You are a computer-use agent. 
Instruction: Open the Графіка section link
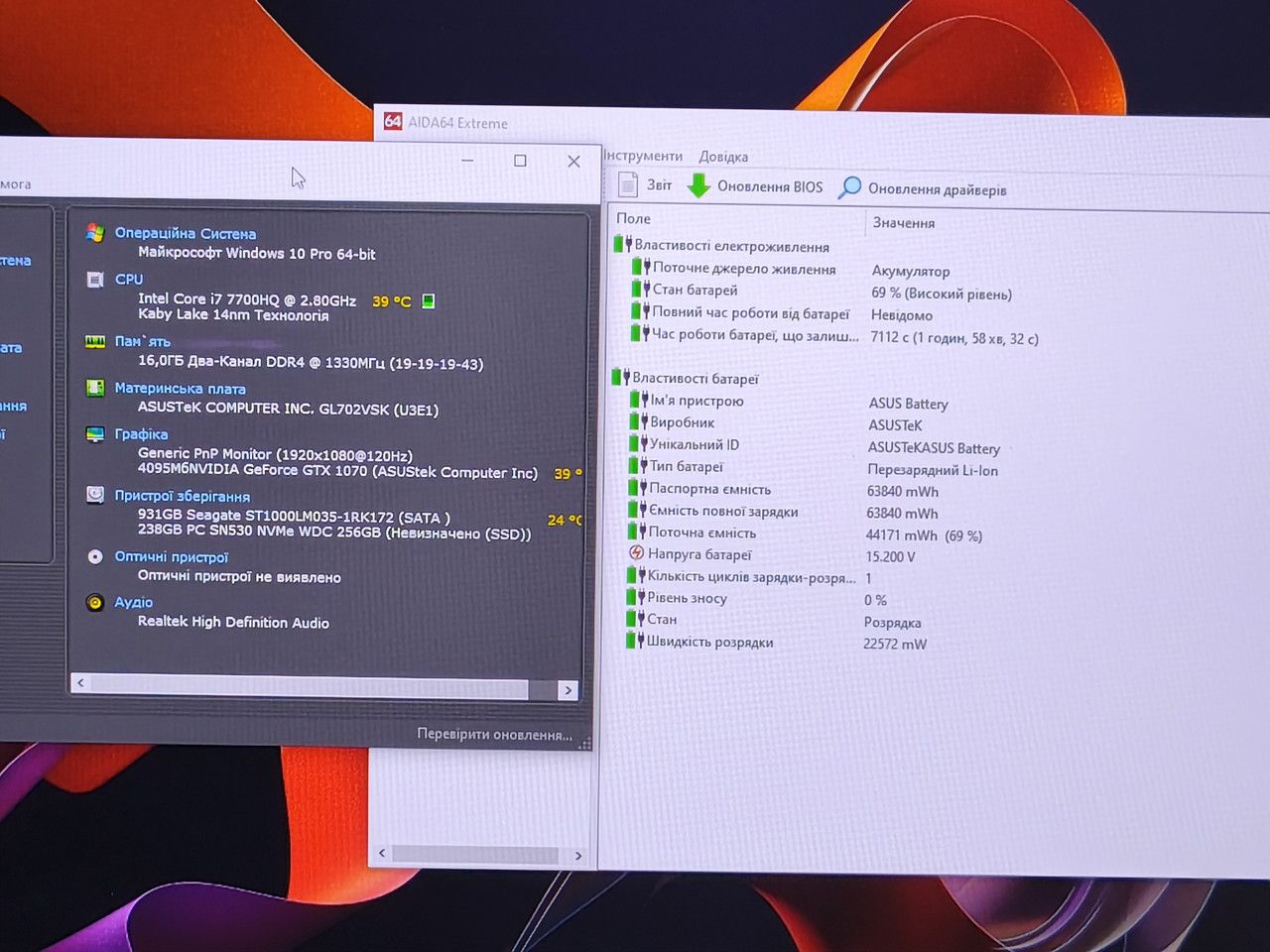click(141, 434)
